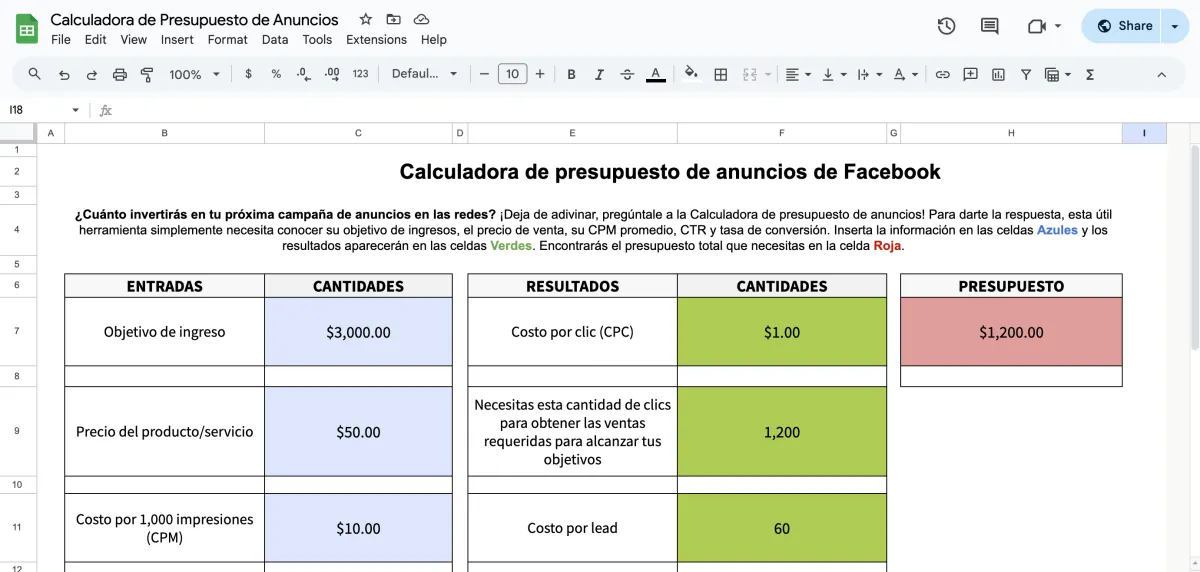This screenshot has height=572, width=1200.
Task: Select the $1,200.00 budget cell
Action: point(1011,331)
